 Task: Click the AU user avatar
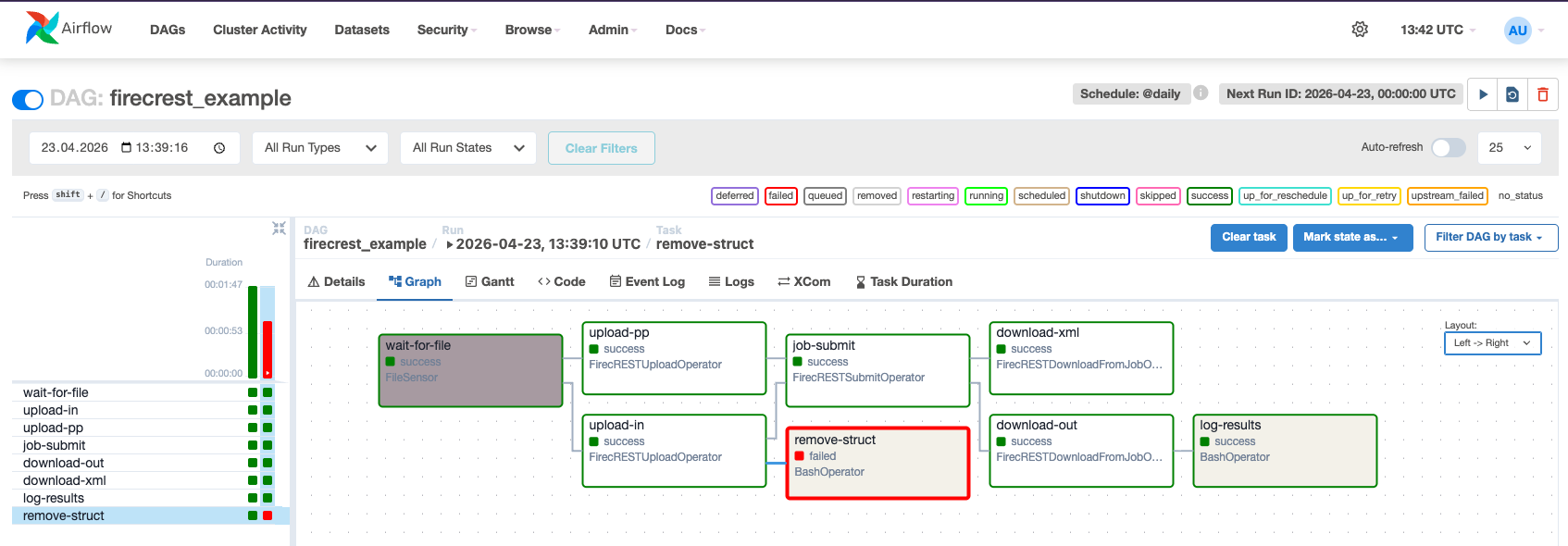(1518, 30)
